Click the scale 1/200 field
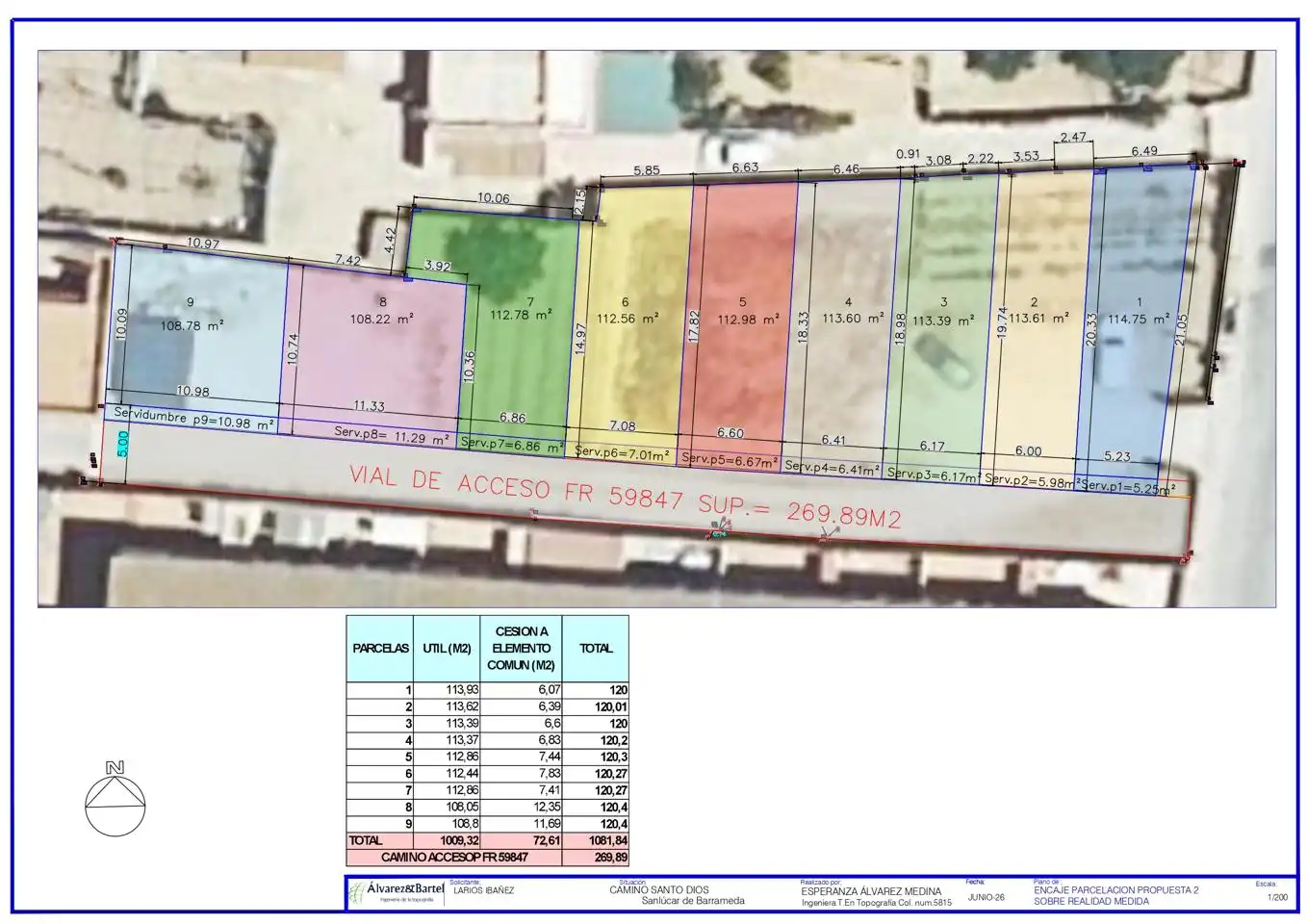This screenshot has width=1307, height=924. tap(1277, 897)
